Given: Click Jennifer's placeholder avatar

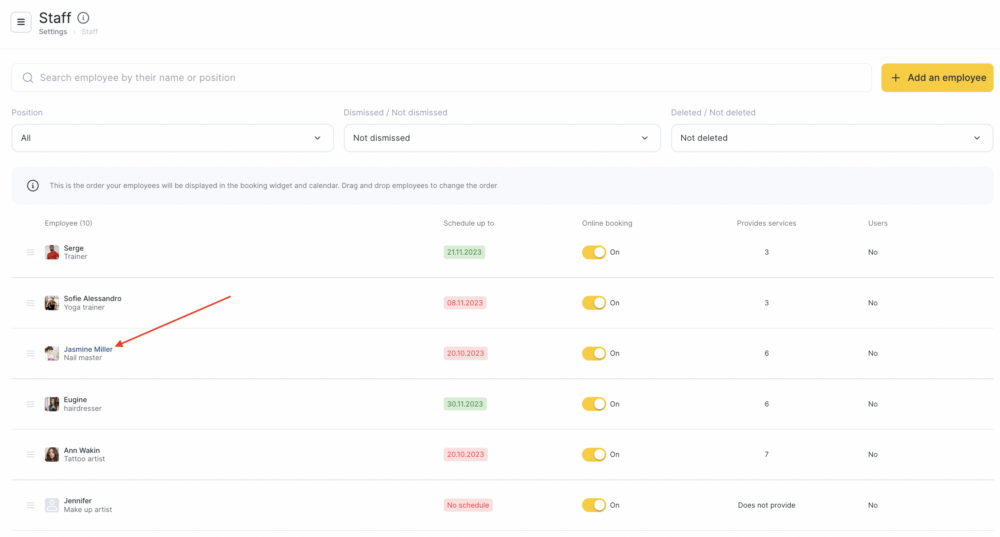Looking at the screenshot, I should (52, 505).
